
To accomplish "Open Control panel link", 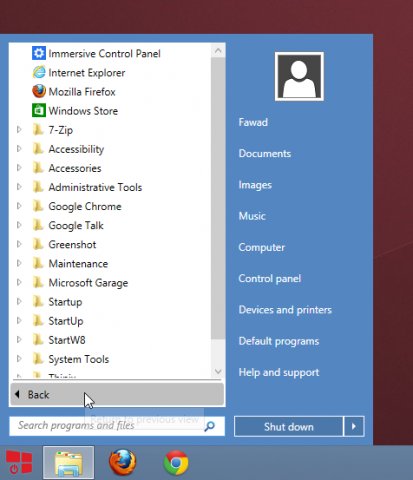I will (x=270, y=279).
